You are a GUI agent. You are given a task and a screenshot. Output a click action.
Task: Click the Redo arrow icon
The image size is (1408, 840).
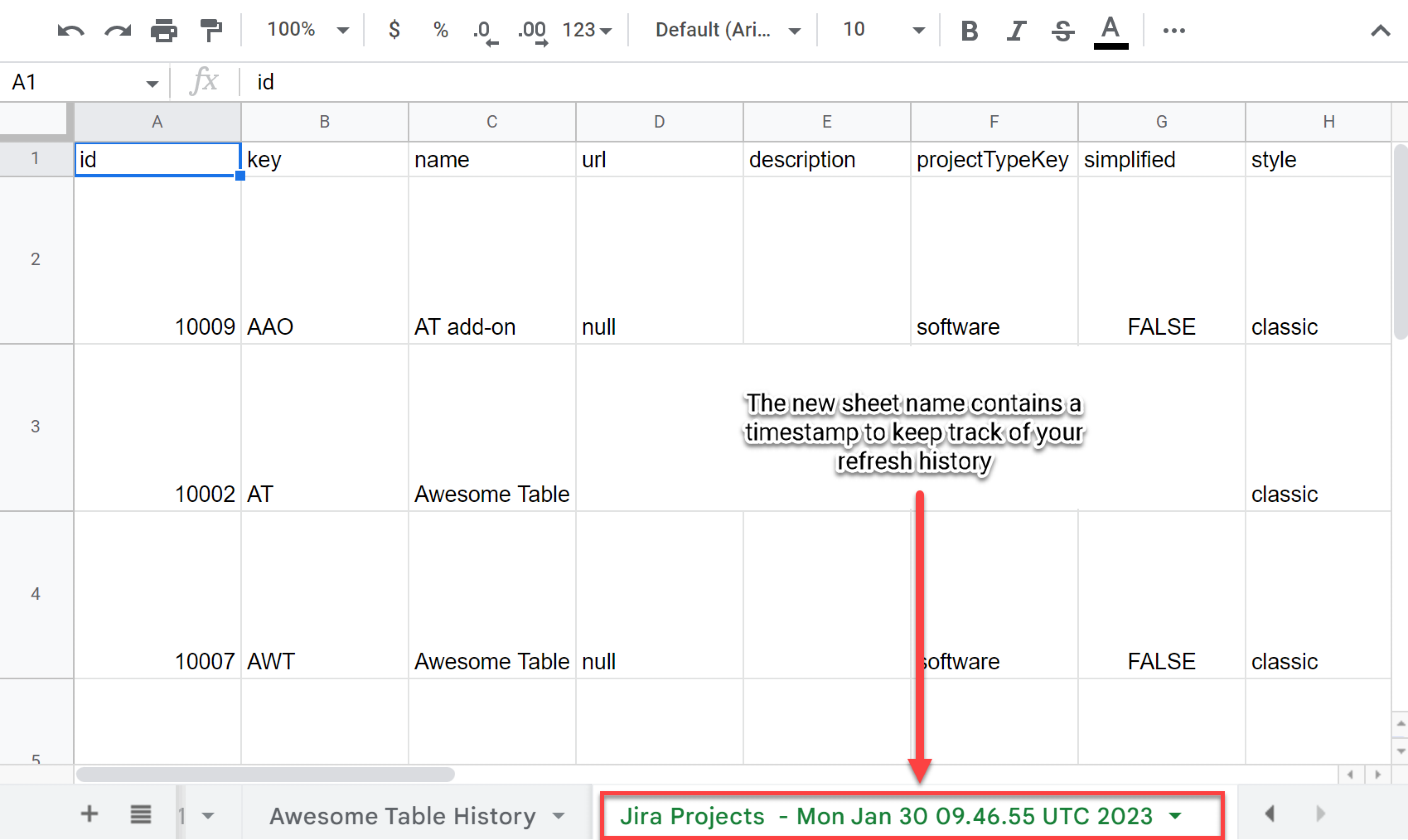click(x=118, y=31)
